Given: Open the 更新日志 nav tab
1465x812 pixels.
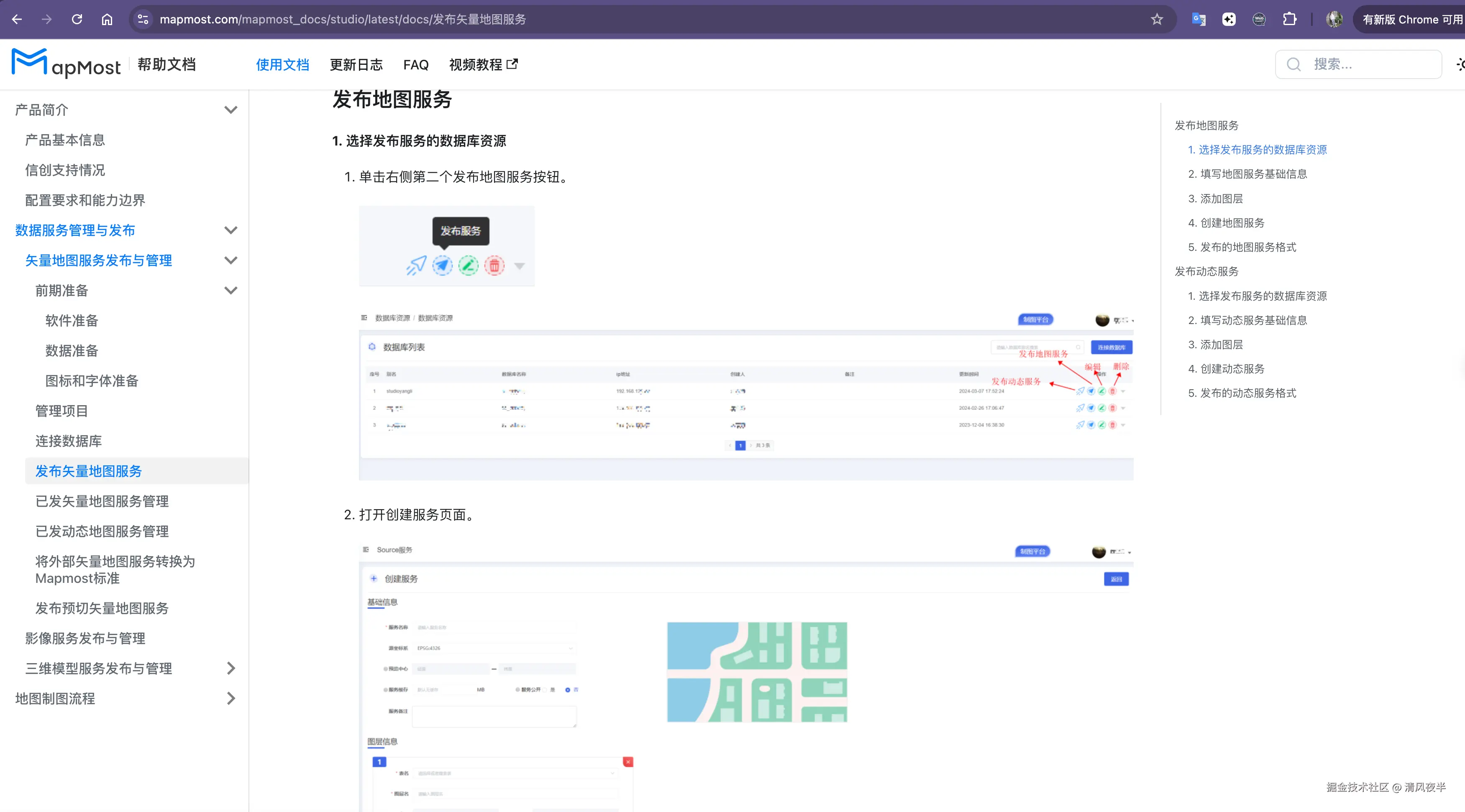Looking at the screenshot, I should (x=356, y=65).
